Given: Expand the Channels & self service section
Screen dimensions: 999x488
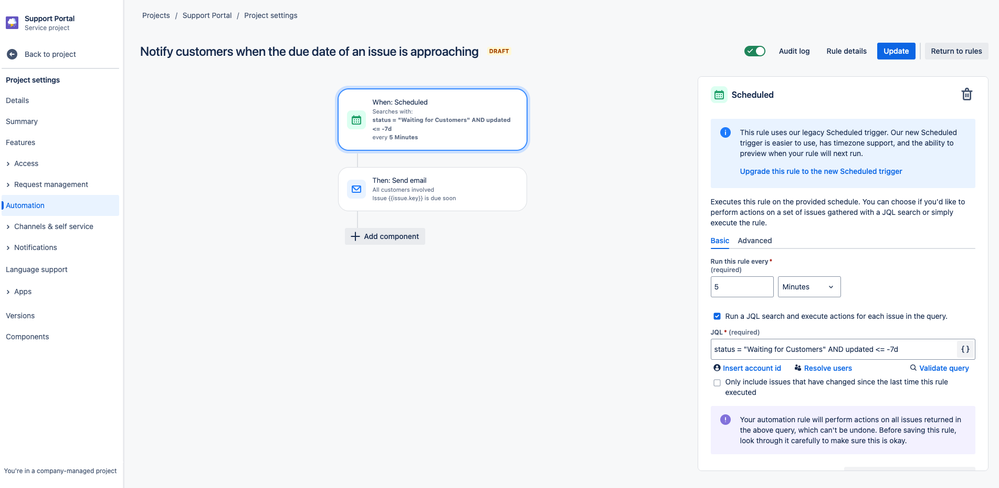Looking at the screenshot, I should (x=50, y=226).
